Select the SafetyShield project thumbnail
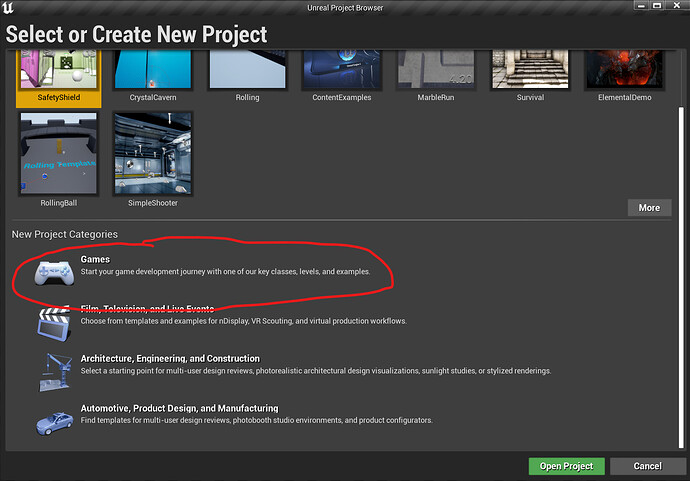 59,69
